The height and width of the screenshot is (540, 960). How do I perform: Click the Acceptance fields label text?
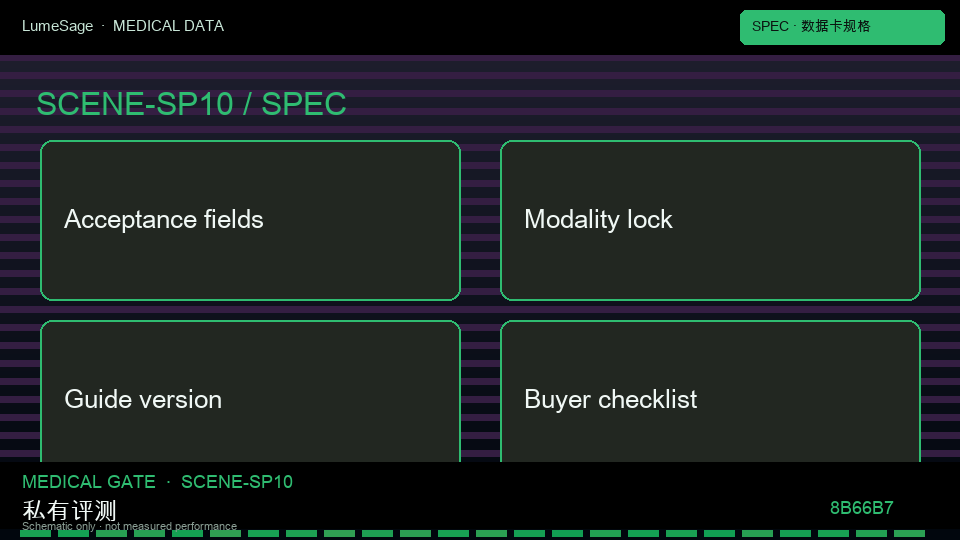coord(163,219)
